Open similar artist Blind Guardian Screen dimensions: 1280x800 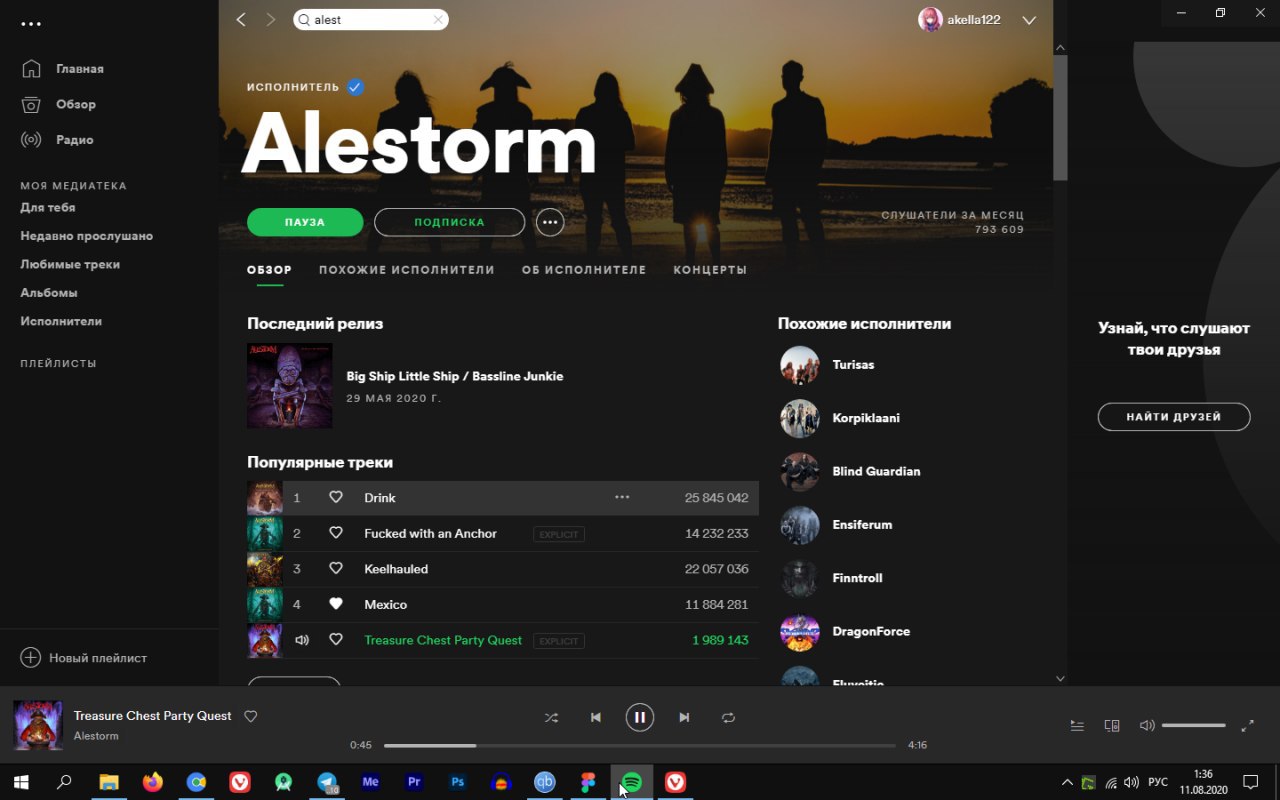pos(876,471)
